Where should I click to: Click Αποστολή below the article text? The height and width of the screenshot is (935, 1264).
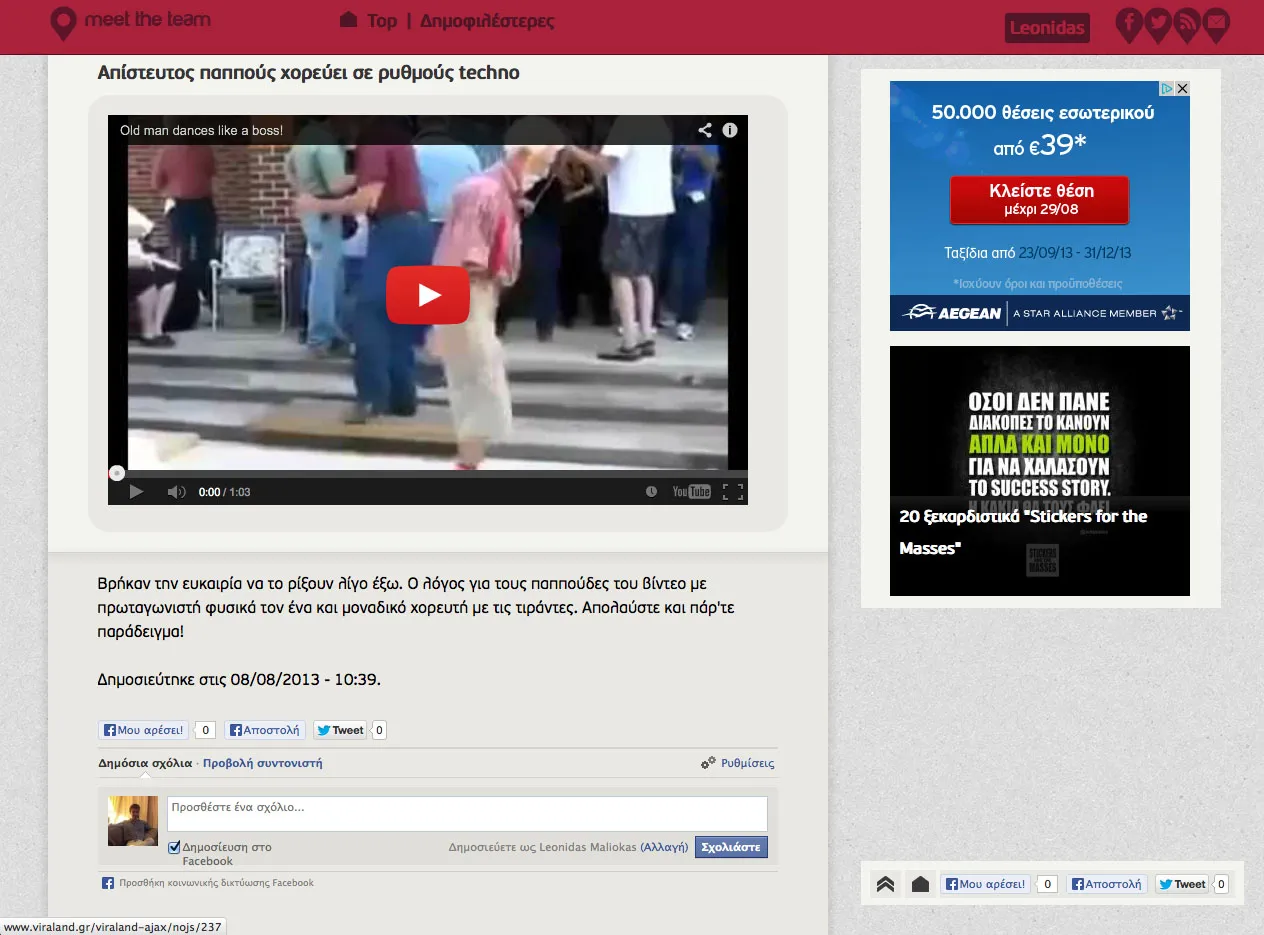pos(265,730)
